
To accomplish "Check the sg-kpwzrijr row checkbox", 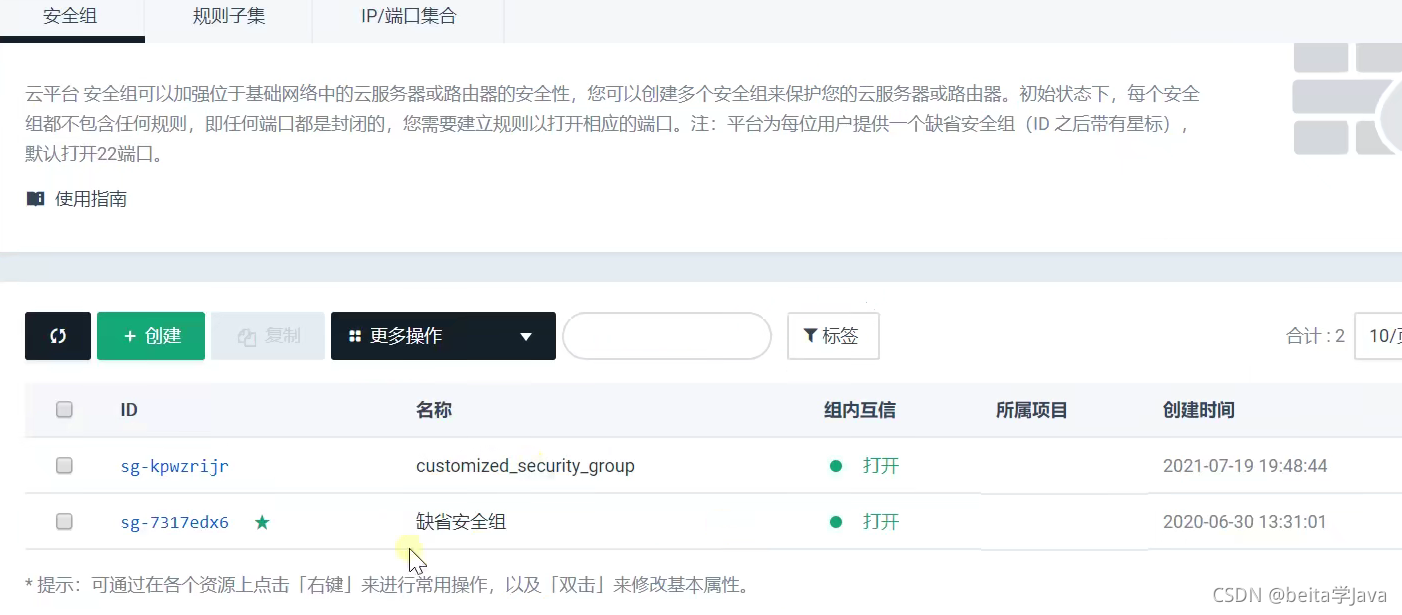I will coord(64,465).
